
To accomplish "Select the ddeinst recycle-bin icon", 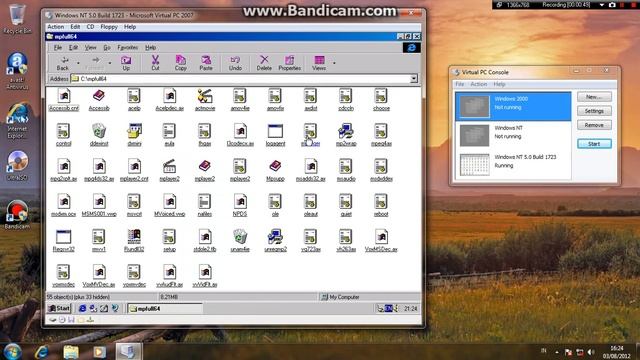I will click(99, 135).
